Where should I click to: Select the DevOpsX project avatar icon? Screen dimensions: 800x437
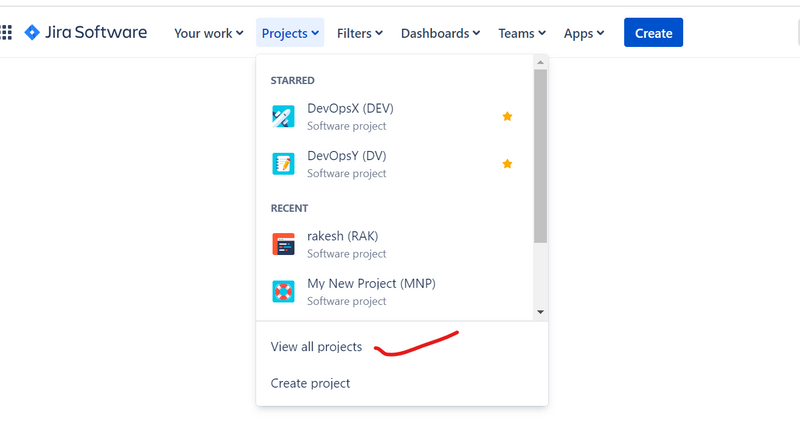(x=283, y=116)
